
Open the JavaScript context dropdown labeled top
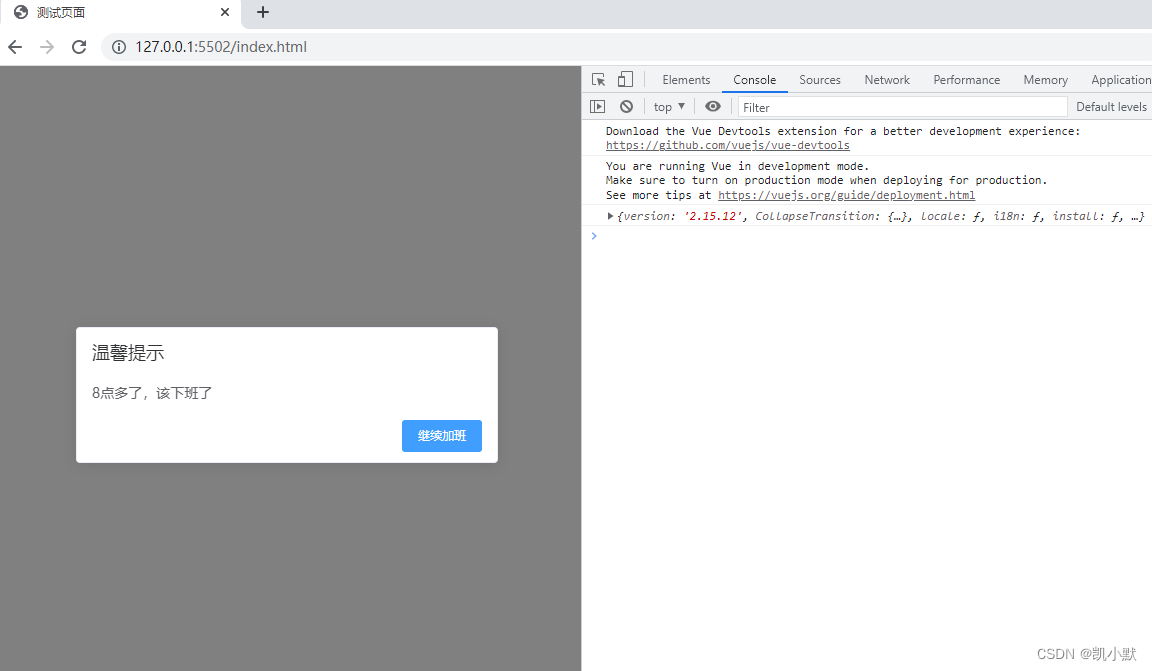tap(667, 106)
